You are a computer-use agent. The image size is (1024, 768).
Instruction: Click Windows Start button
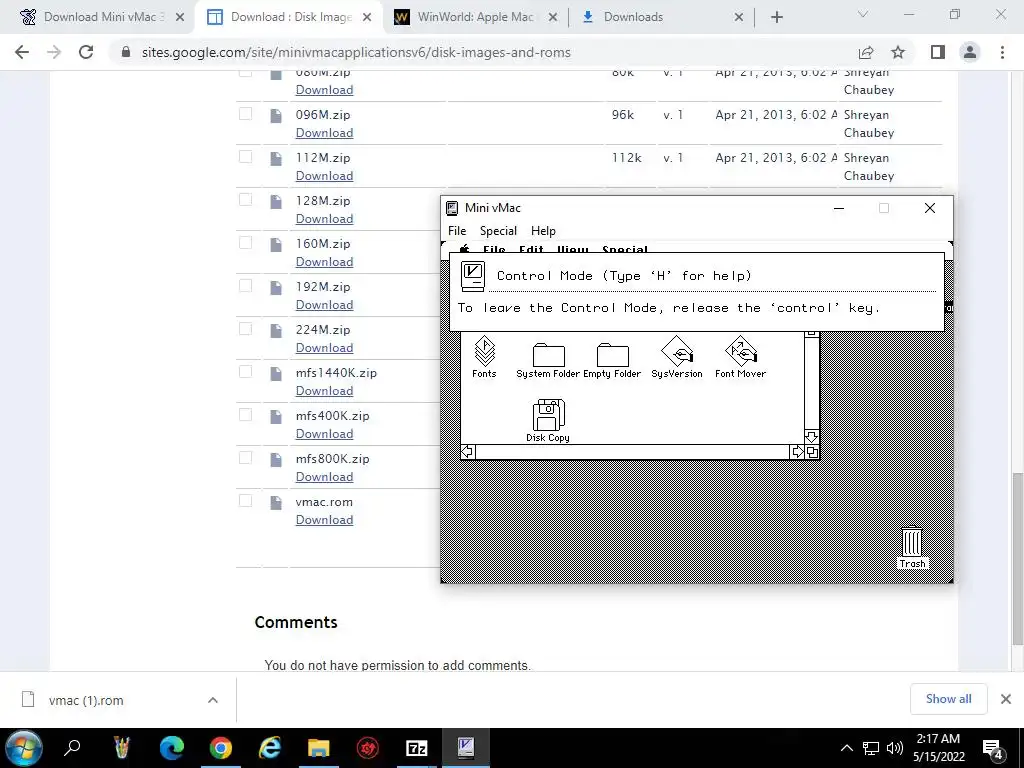pyautogui.click(x=24, y=748)
